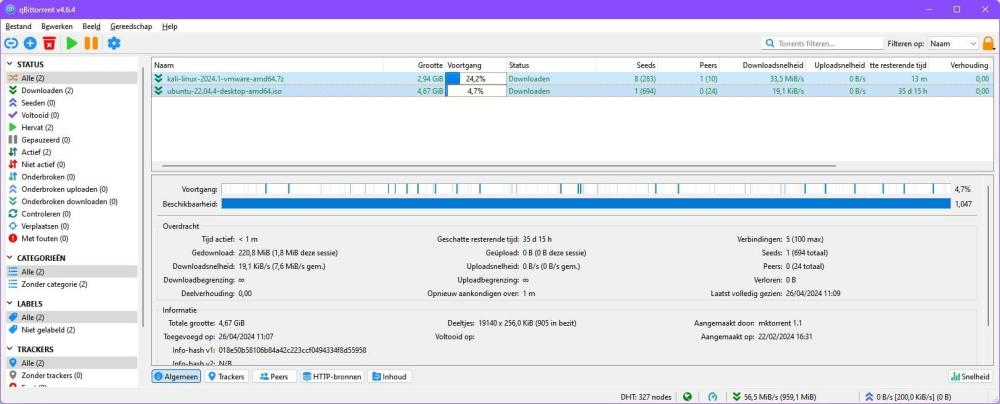
Task: Click the blue Beschikbaarheid bar
Action: click(x=585, y=204)
